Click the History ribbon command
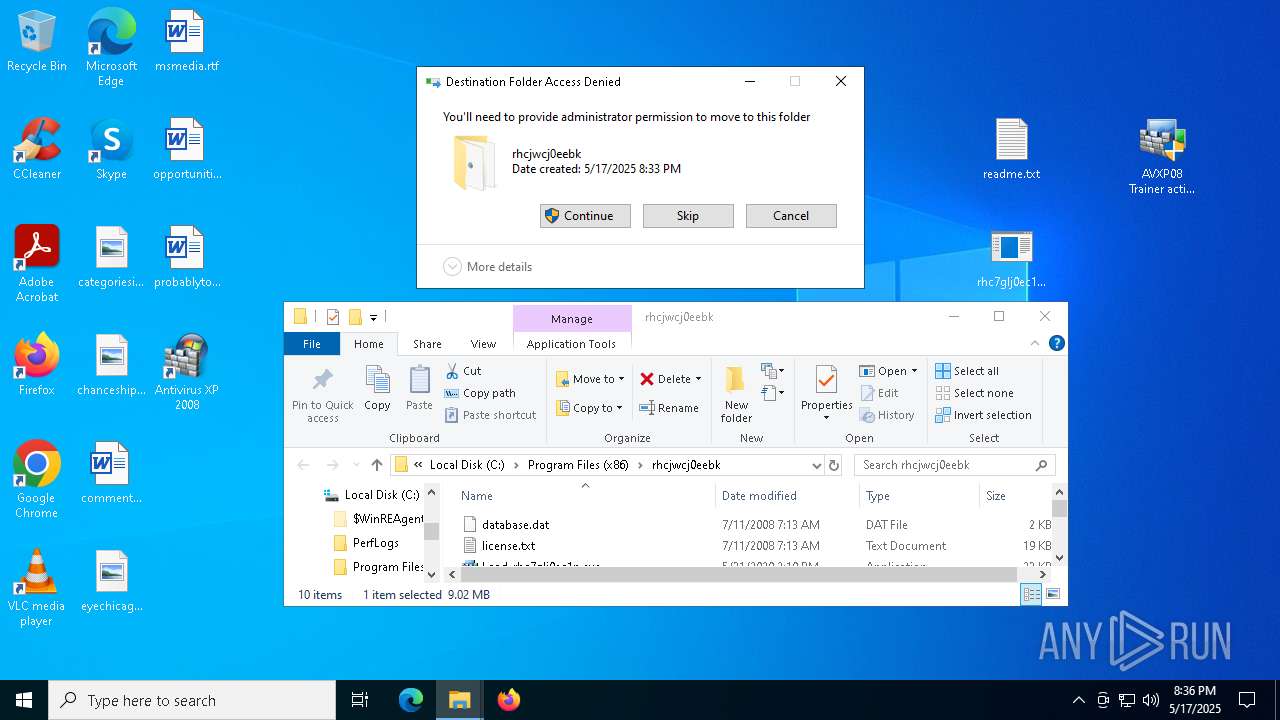The height and width of the screenshot is (720, 1280). pyautogui.click(x=887, y=415)
